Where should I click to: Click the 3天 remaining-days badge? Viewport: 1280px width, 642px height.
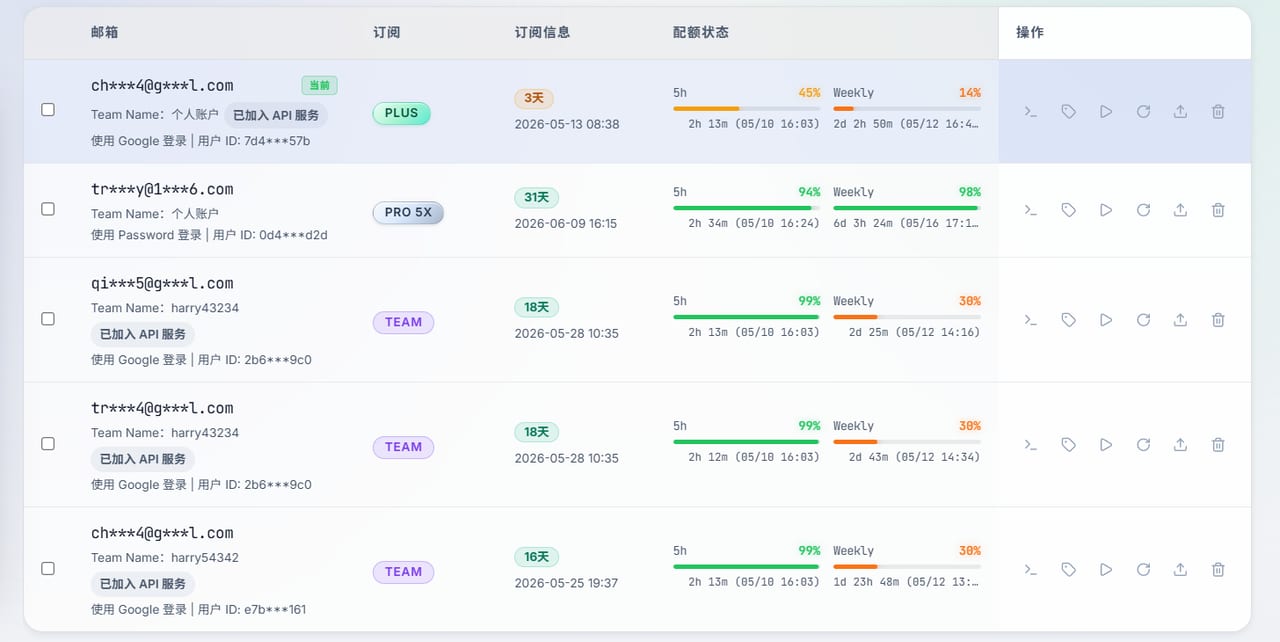(x=534, y=98)
